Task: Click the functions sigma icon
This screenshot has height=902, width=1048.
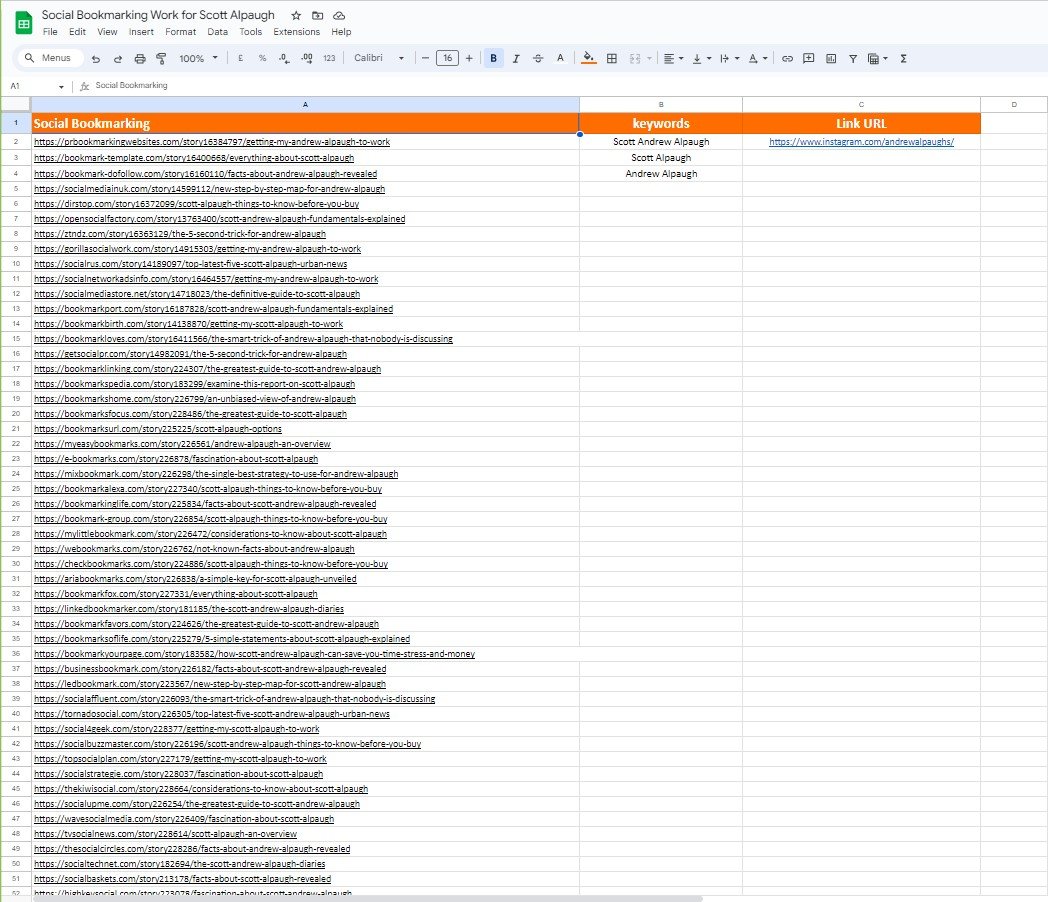Action: point(904,59)
